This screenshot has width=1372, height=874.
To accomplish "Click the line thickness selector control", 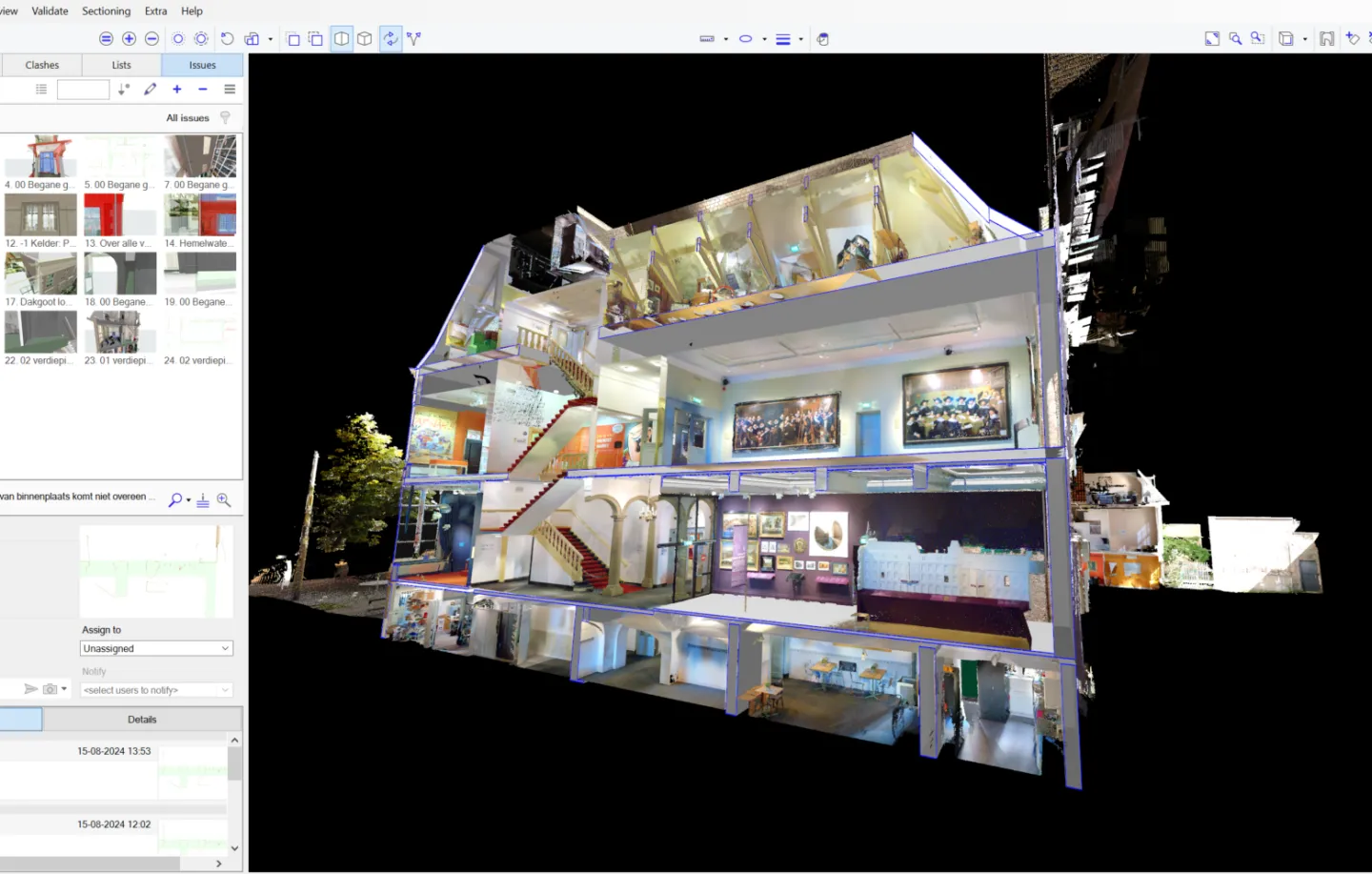I will click(x=783, y=39).
